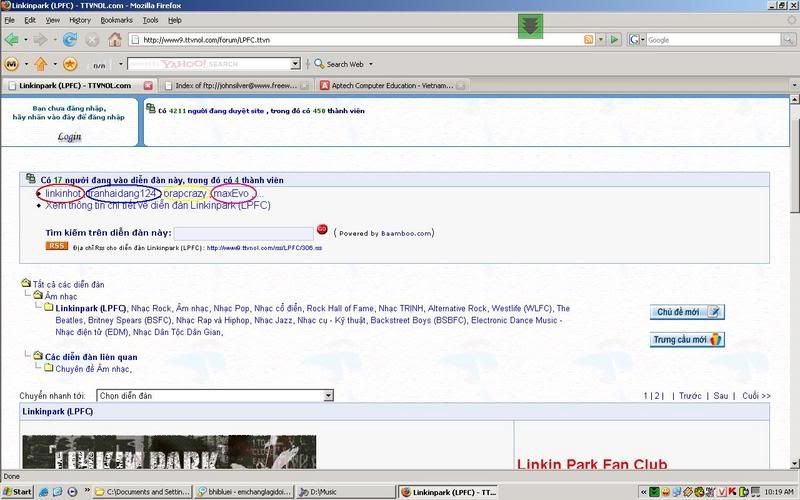Open the Back history dropdown arrow
Screen dimensions: 800x500
tap(26, 40)
